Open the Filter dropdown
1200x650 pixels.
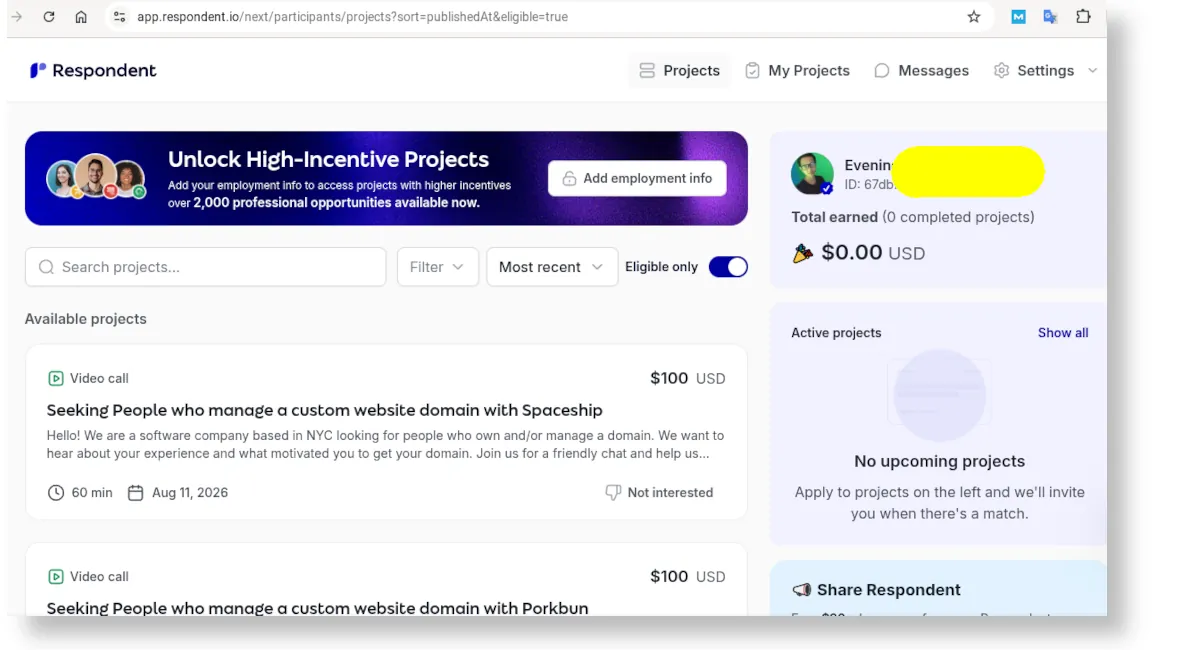pyautogui.click(x=438, y=267)
